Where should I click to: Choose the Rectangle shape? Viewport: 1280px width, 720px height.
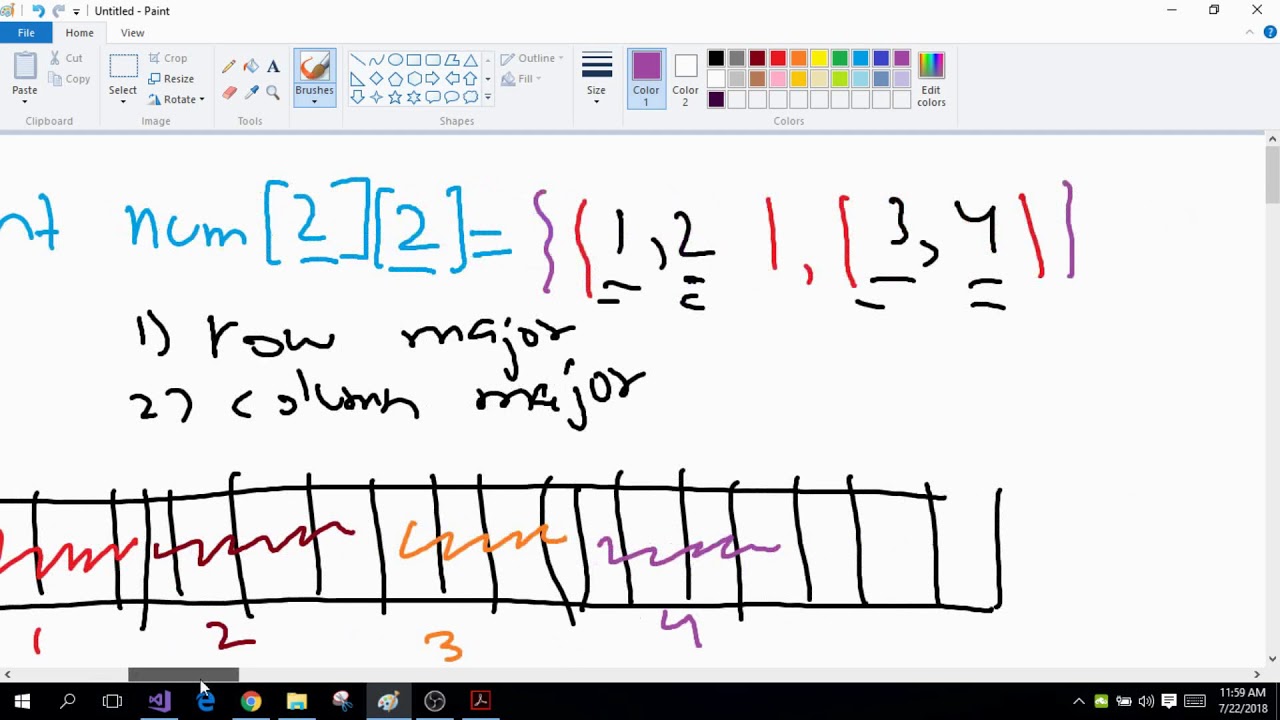[x=414, y=60]
